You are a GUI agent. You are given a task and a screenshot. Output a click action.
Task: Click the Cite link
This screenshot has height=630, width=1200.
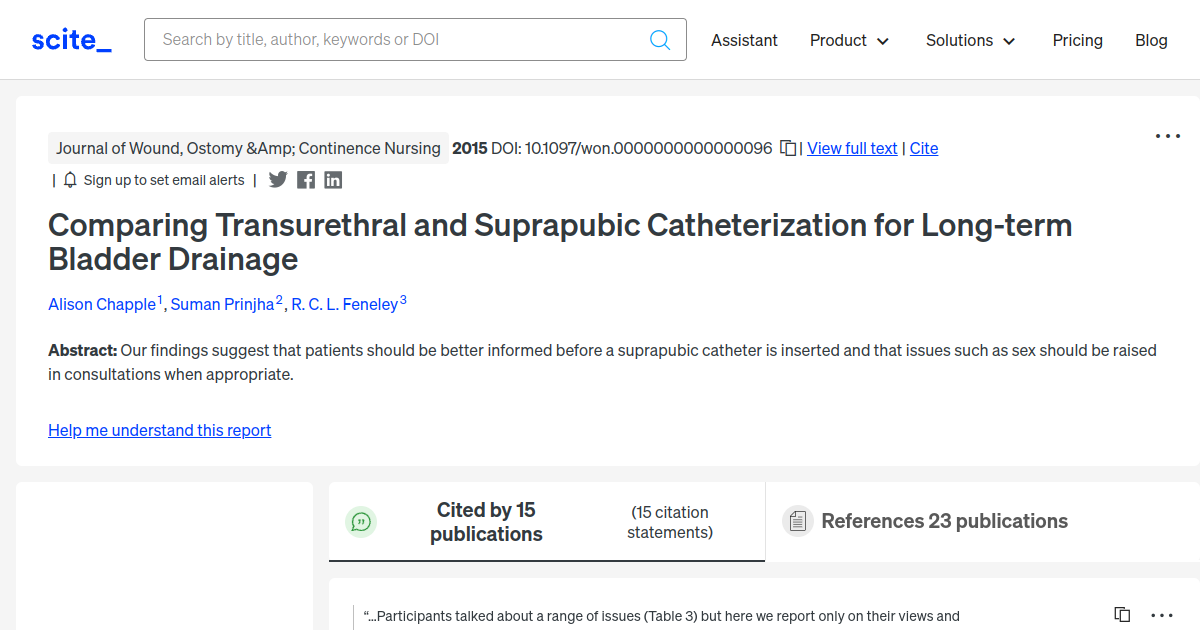coord(923,147)
